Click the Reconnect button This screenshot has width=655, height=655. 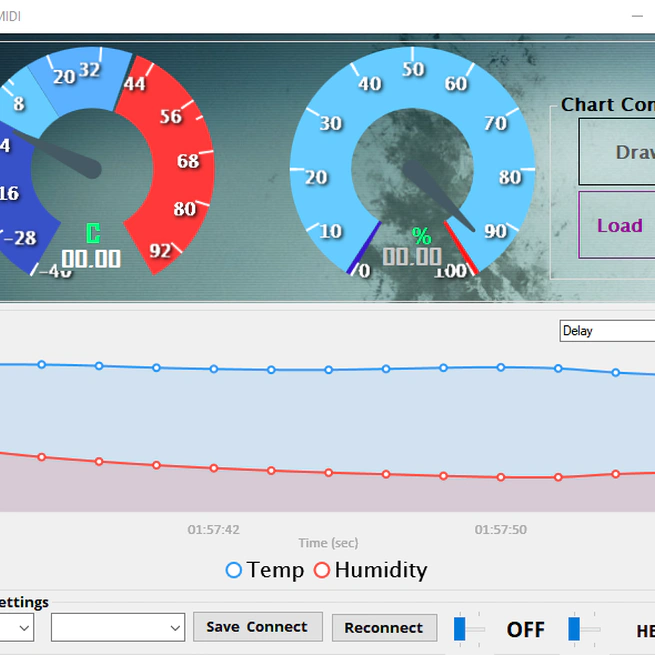click(x=384, y=628)
